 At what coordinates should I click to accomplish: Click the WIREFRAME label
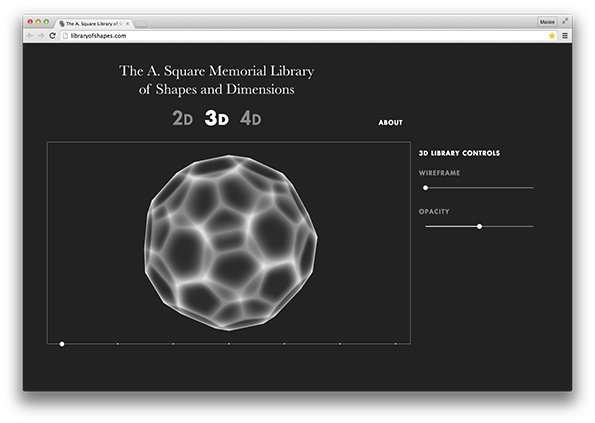[439, 173]
